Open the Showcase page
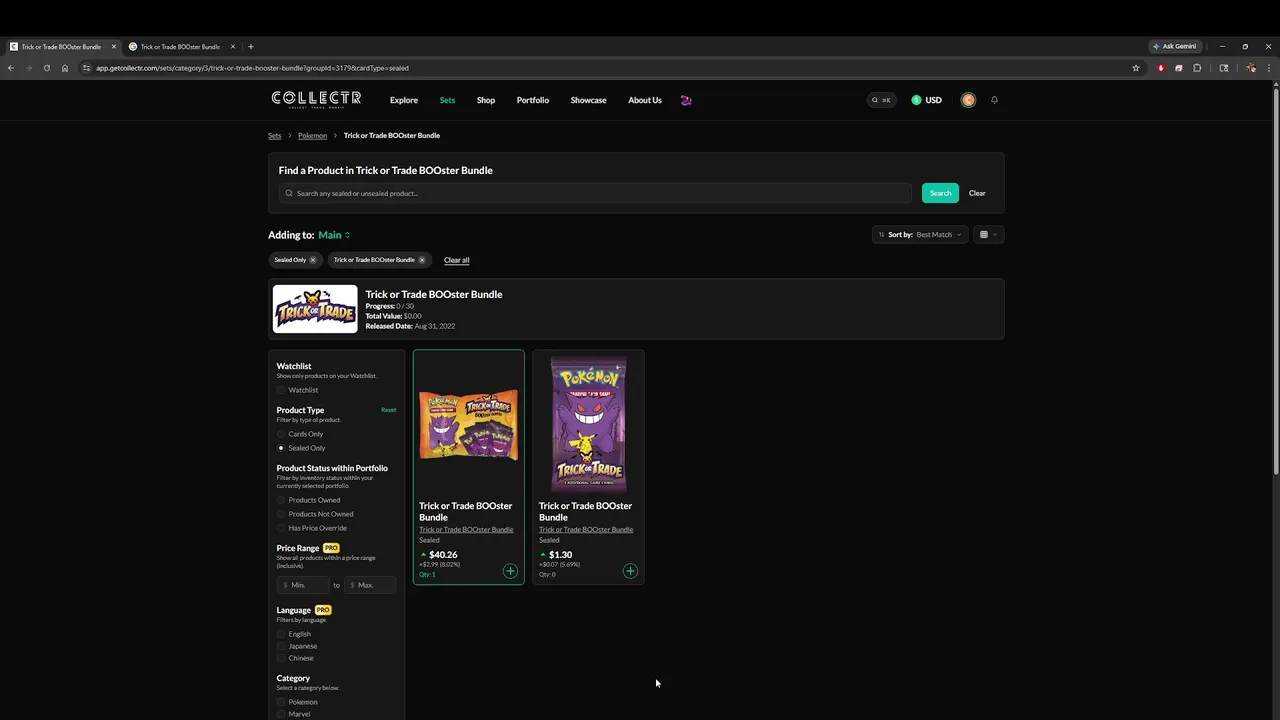 pos(588,100)
